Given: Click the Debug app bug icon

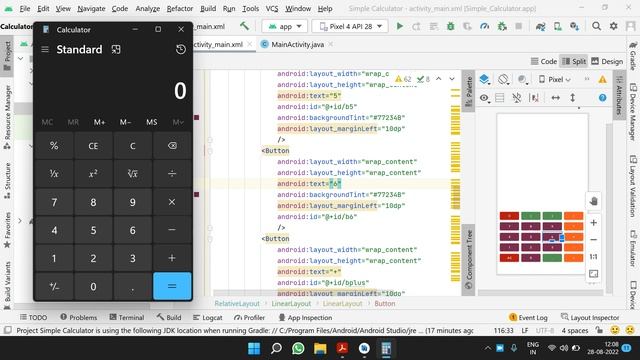Looking at the screenshot, I should (x=450, y=26).
